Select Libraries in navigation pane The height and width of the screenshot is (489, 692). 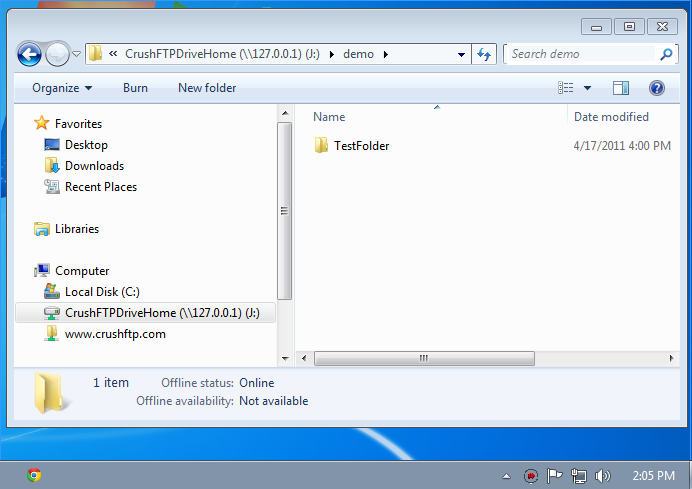coord(77,229)
